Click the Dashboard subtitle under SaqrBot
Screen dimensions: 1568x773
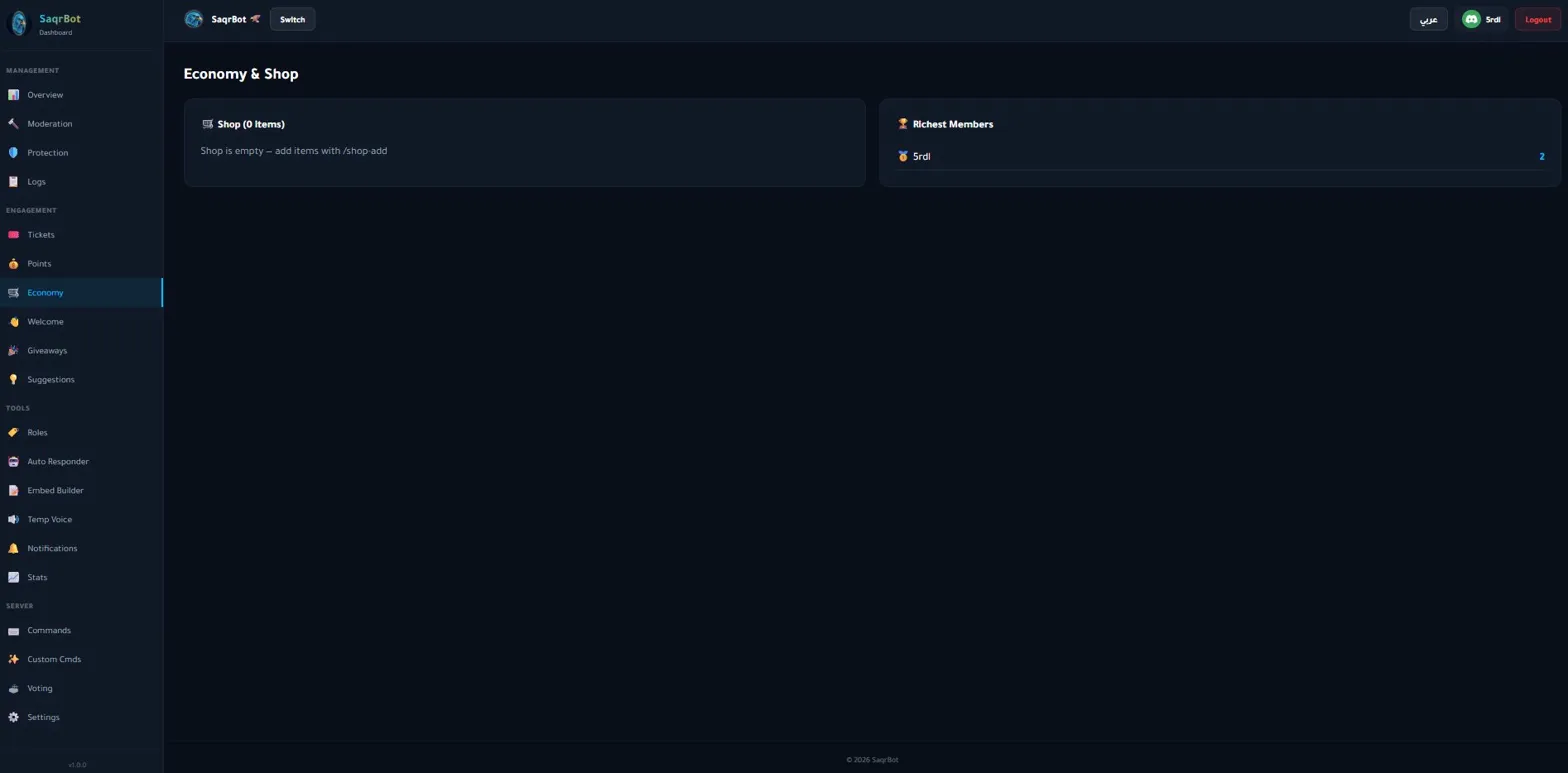point(55,33)
